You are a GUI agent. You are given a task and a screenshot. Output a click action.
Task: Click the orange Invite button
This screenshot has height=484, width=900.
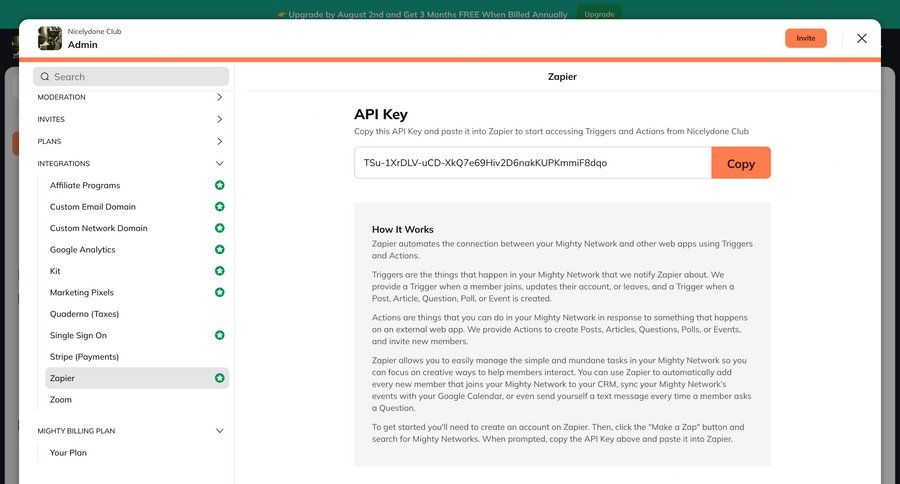[x=805, y=38]
